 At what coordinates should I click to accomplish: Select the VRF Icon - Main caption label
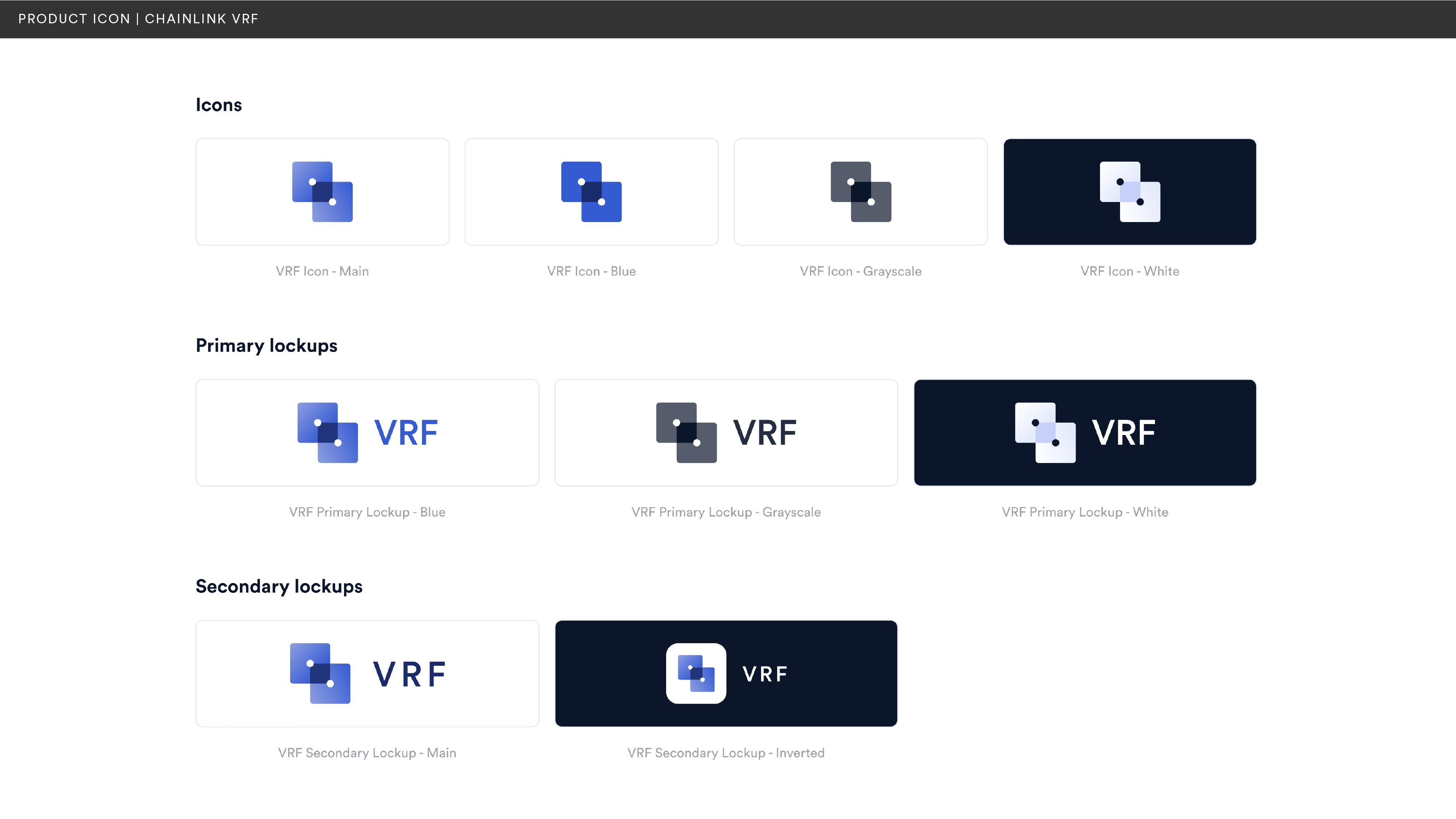pyautogui.click(x=322, y=271)
